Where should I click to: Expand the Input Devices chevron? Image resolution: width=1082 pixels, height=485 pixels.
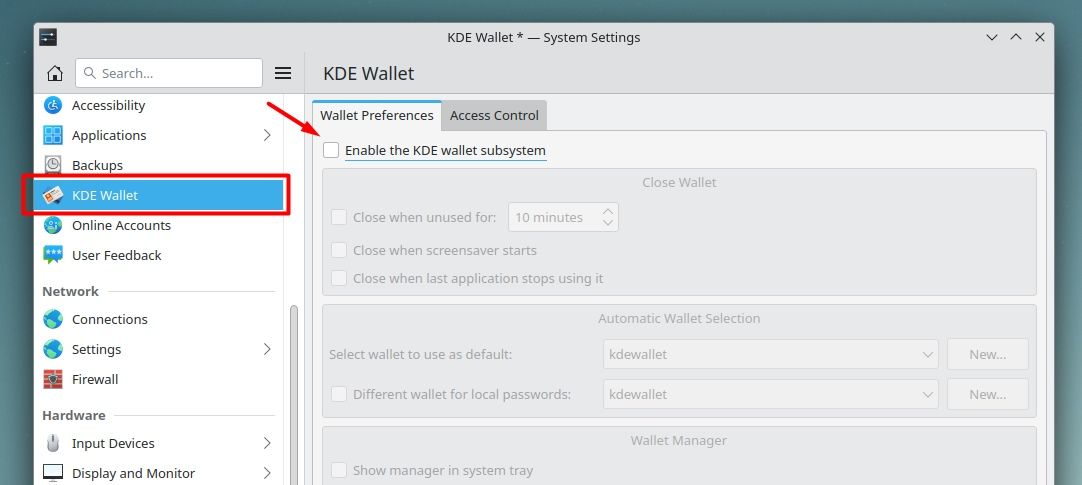click(267, 443)
